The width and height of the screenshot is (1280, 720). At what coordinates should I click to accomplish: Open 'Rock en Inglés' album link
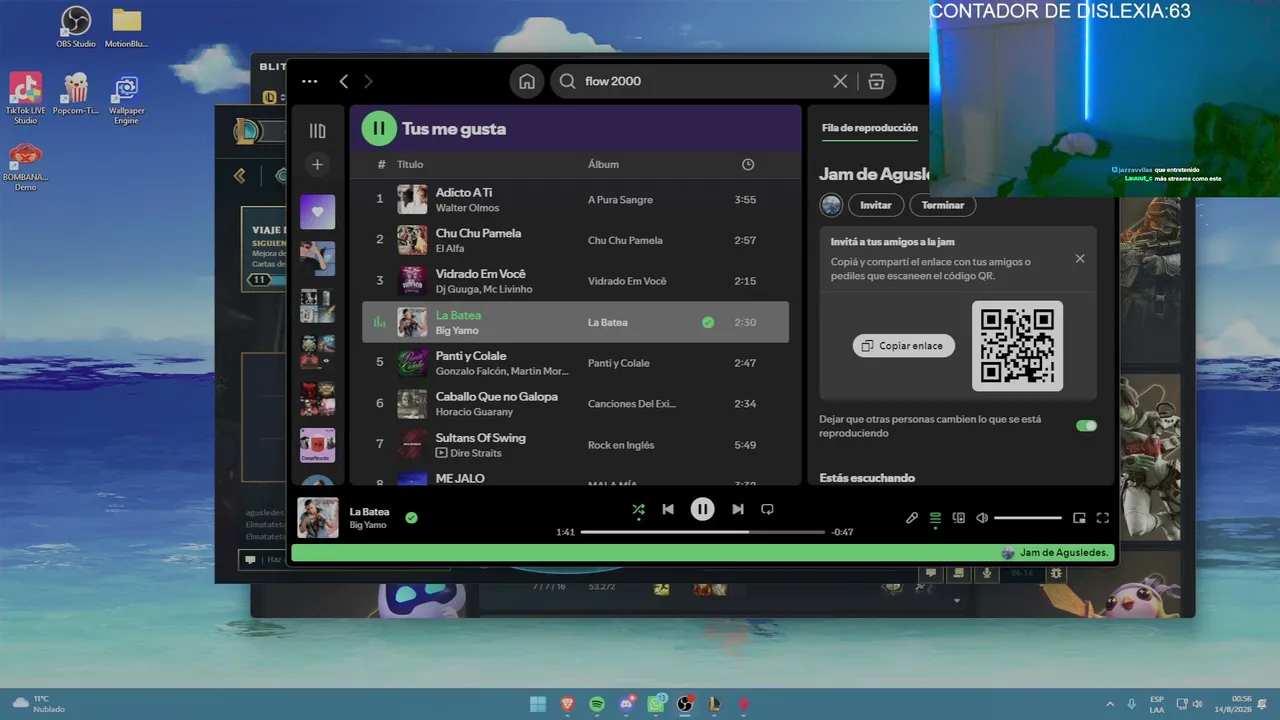[x=619, y=445]
